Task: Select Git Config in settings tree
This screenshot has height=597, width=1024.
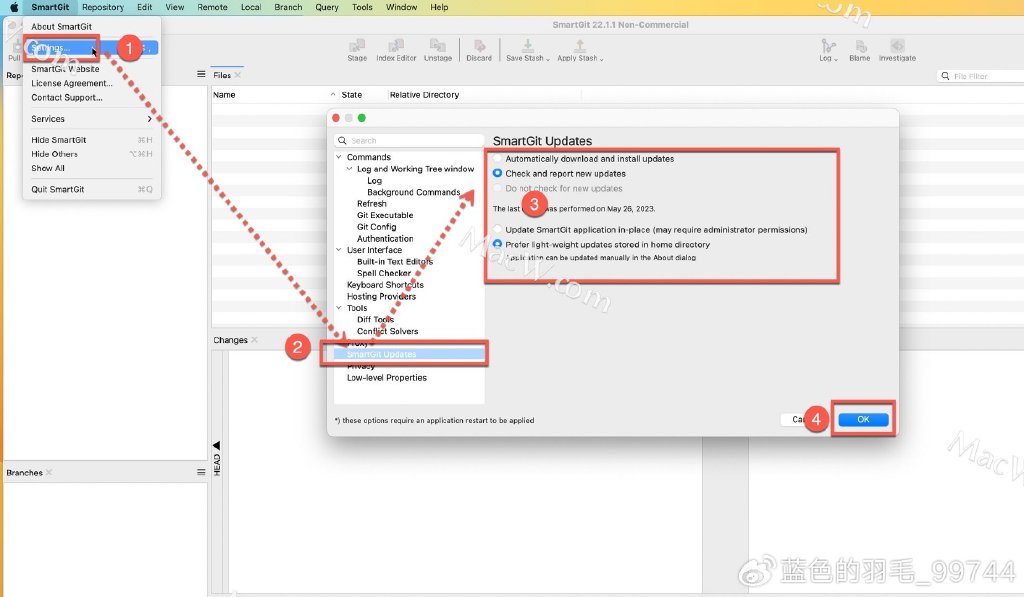Action: [x=376, y=227]
